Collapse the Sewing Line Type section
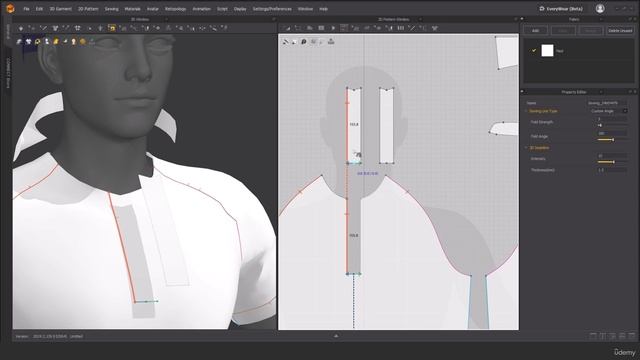Image resolution: width=640 pixels, height=360 pixels. [526, 111]
